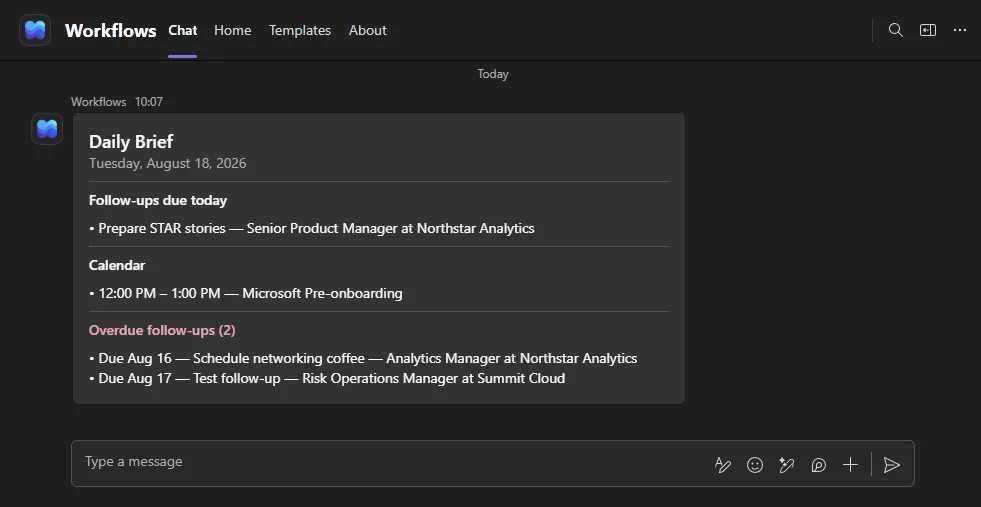The width and height of the screenshot is (981, 507).
Task: Open the loop/chat bubble icon in compose bar
Action: (x=818, y=464)
